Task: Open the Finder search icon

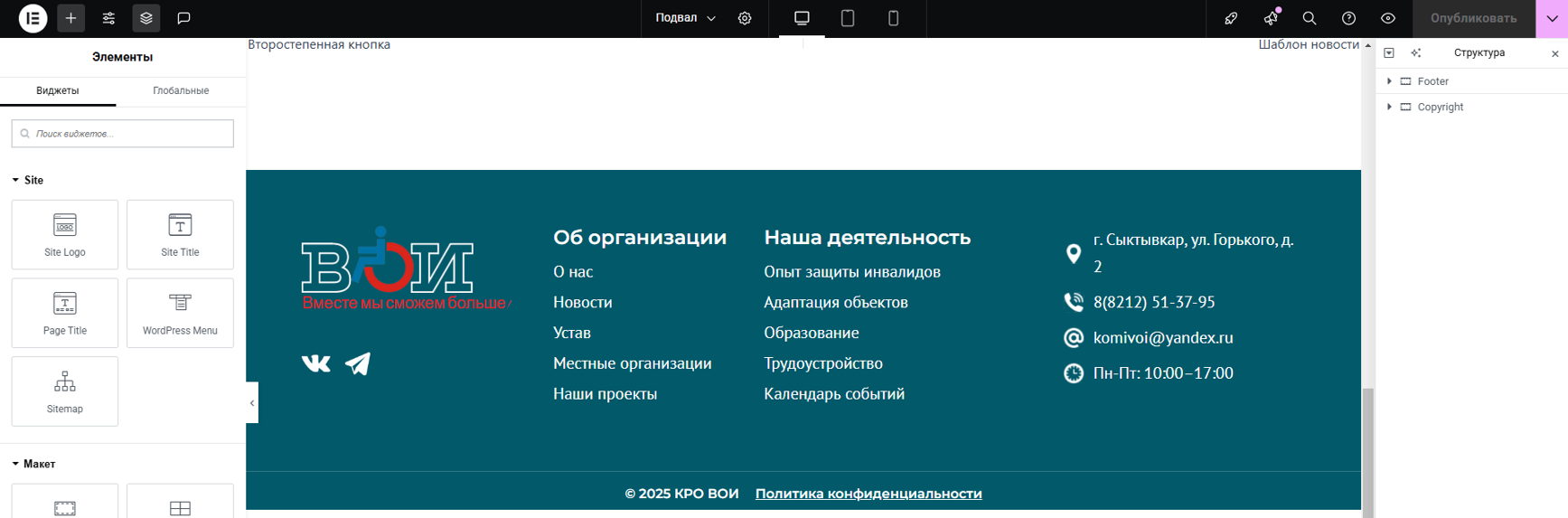Action: point(1309,18)
